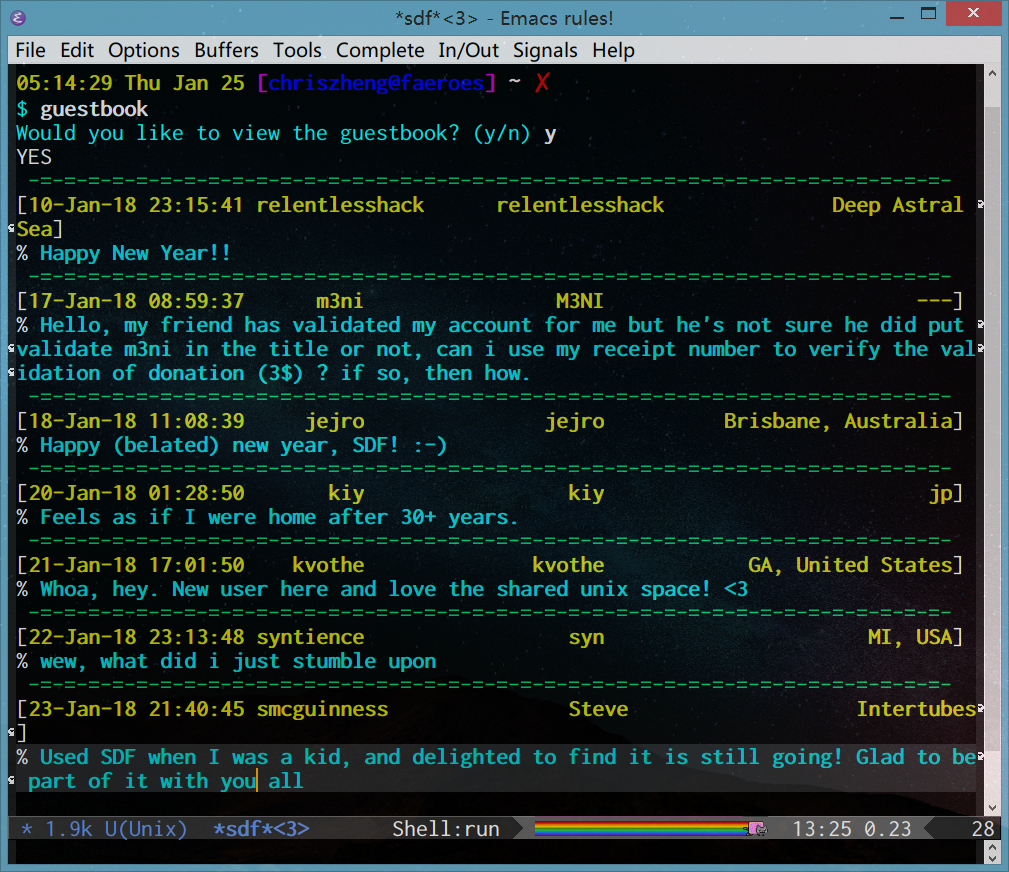Expand the Signals menu

[x=545, y=50]
